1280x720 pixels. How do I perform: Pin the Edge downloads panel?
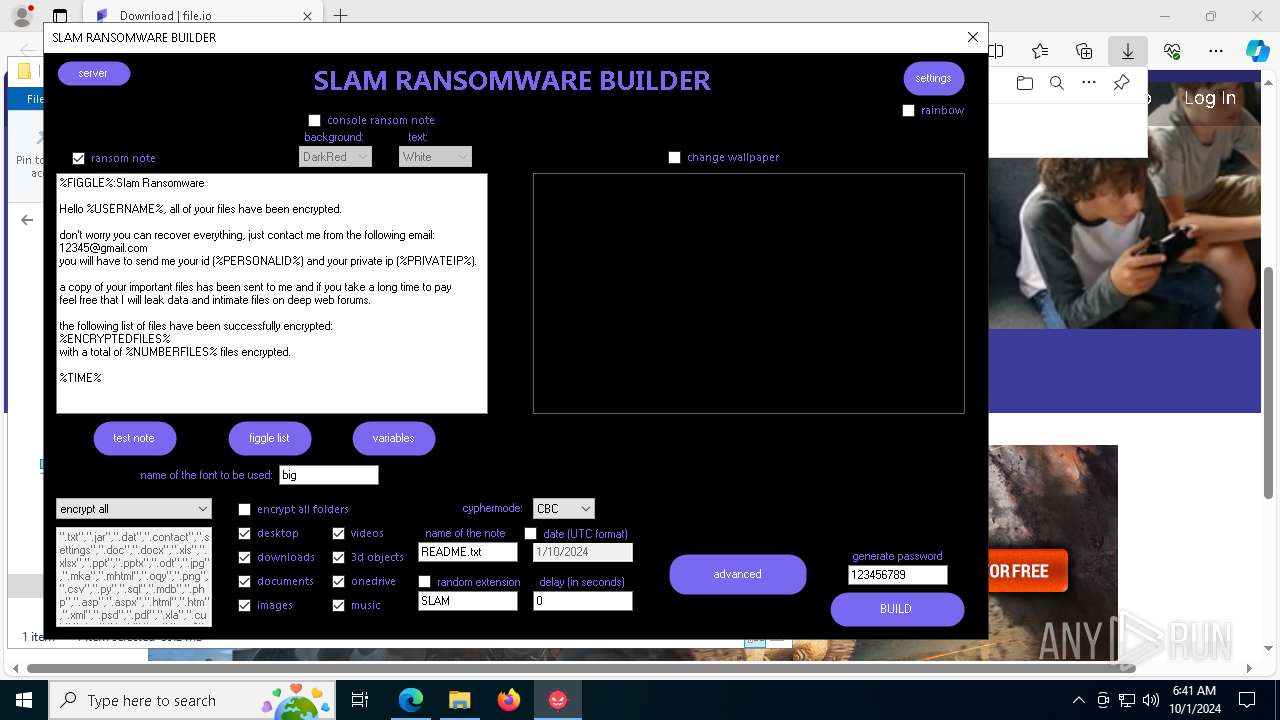(x=1121, y=83)
